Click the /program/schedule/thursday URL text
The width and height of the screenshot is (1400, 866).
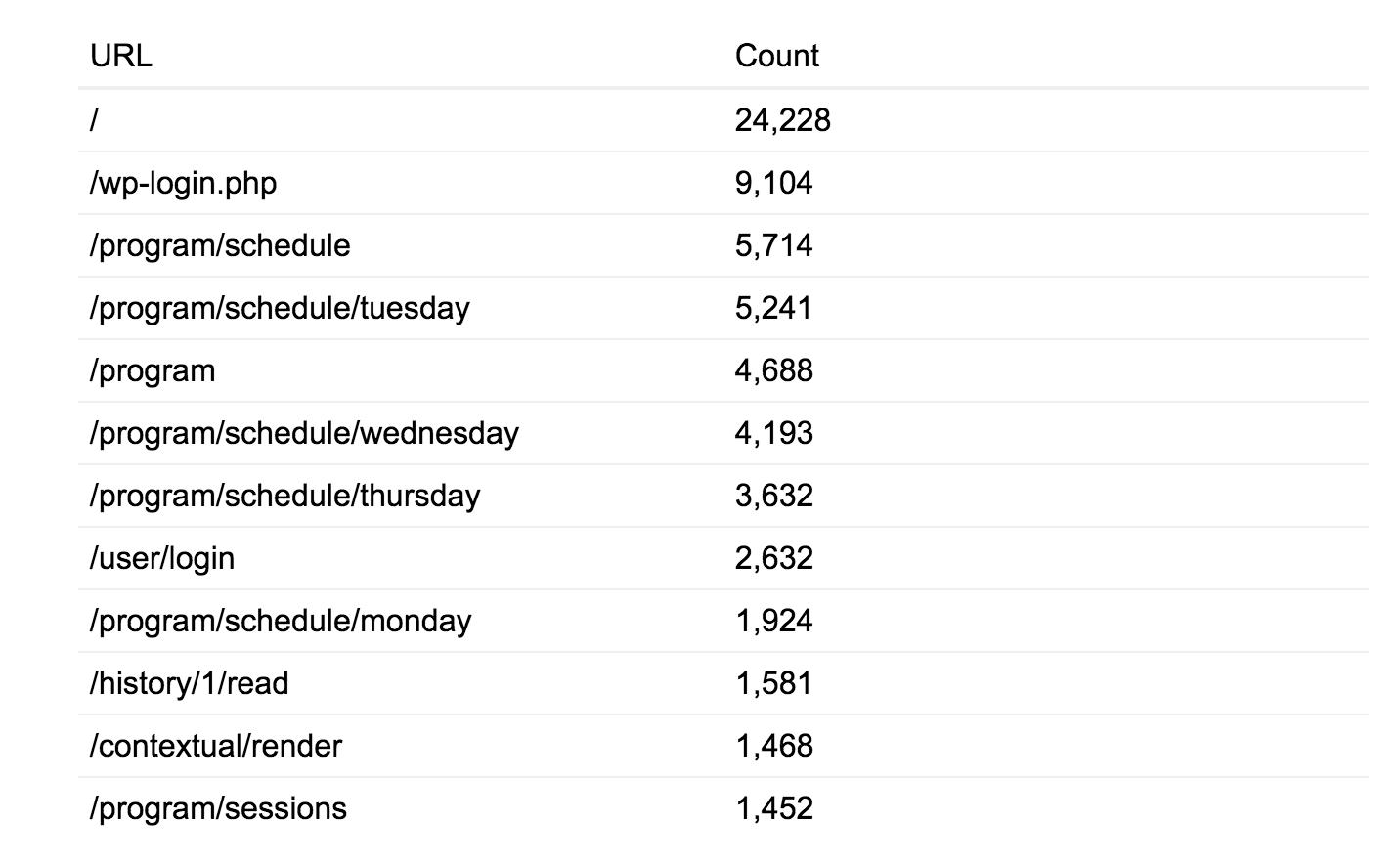point(284,496)
